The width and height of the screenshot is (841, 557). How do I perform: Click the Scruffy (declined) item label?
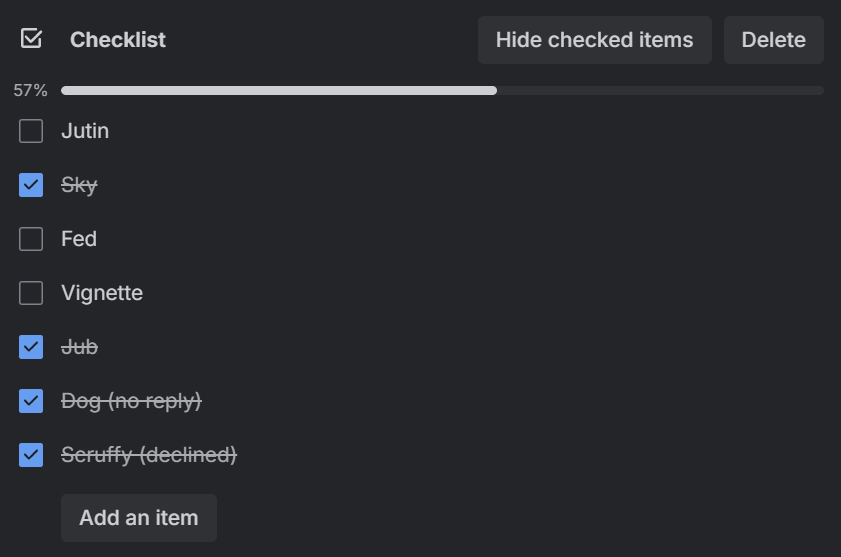point(149,455)
